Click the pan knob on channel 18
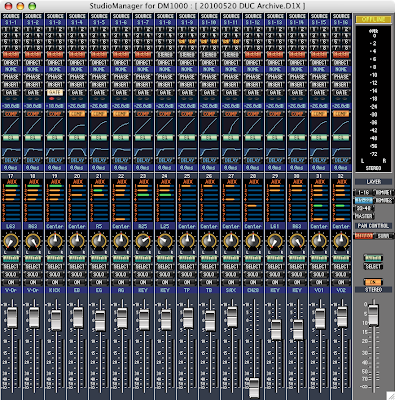Viewport: 395px width, 400px height. tap(33, 240)
